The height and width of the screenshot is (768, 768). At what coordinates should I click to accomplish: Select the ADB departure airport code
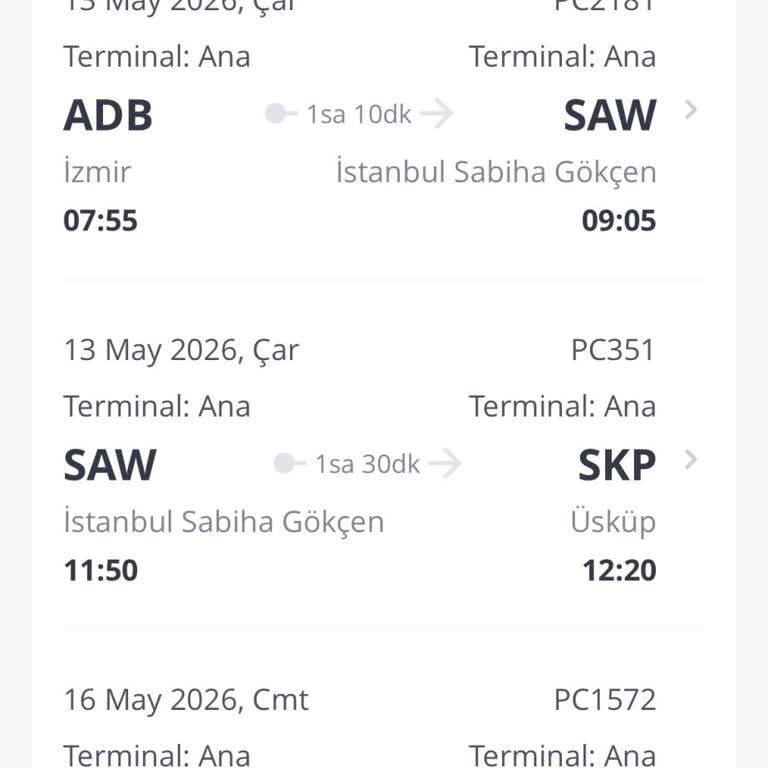coord(108,115)
